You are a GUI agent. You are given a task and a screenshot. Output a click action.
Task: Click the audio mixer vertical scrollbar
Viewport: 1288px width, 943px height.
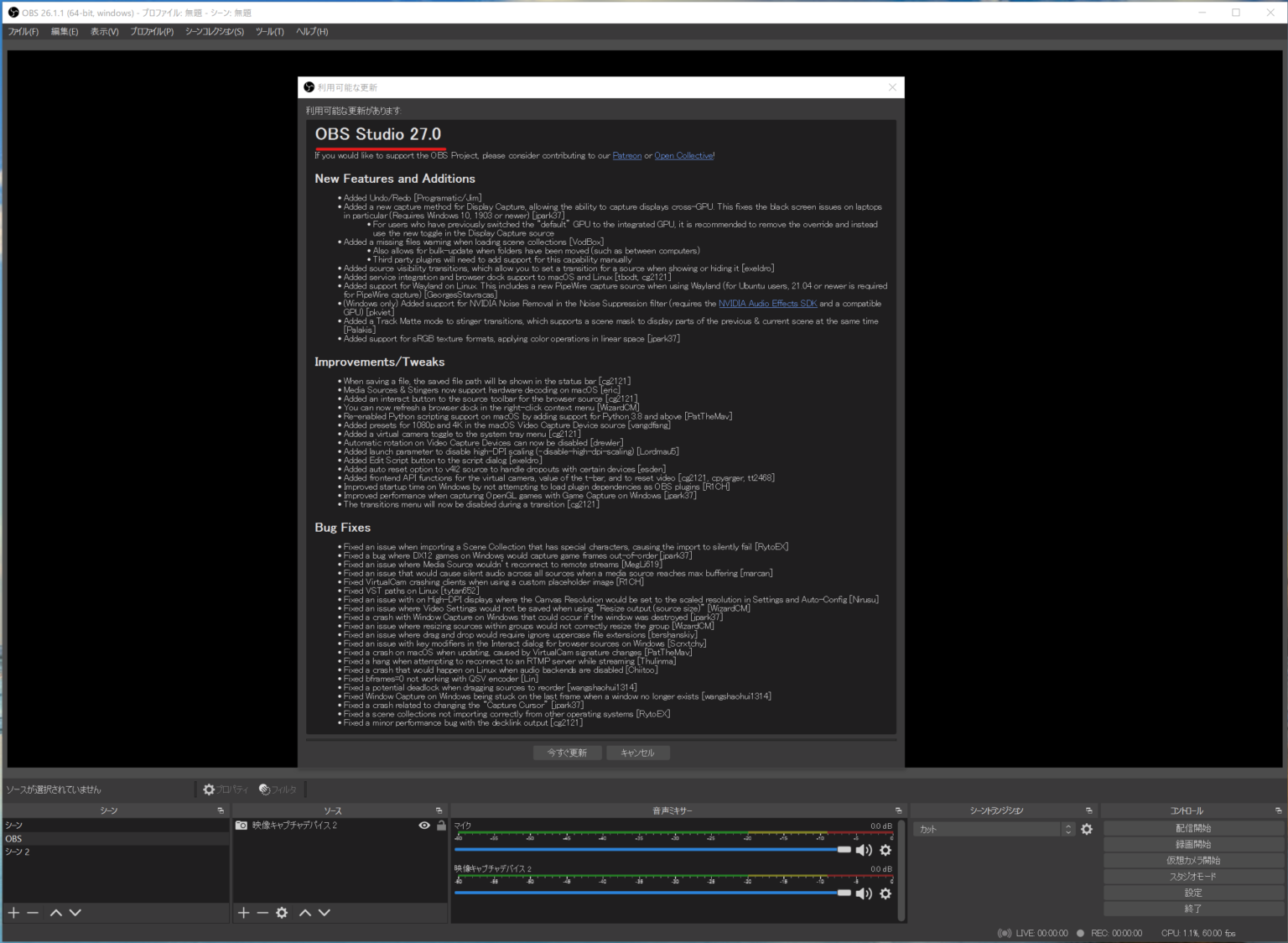coord(901,869)
